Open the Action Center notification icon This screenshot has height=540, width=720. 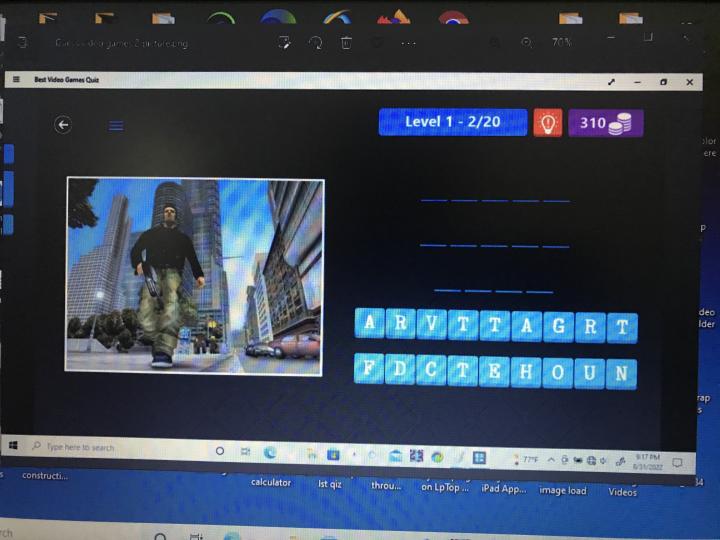677,462
